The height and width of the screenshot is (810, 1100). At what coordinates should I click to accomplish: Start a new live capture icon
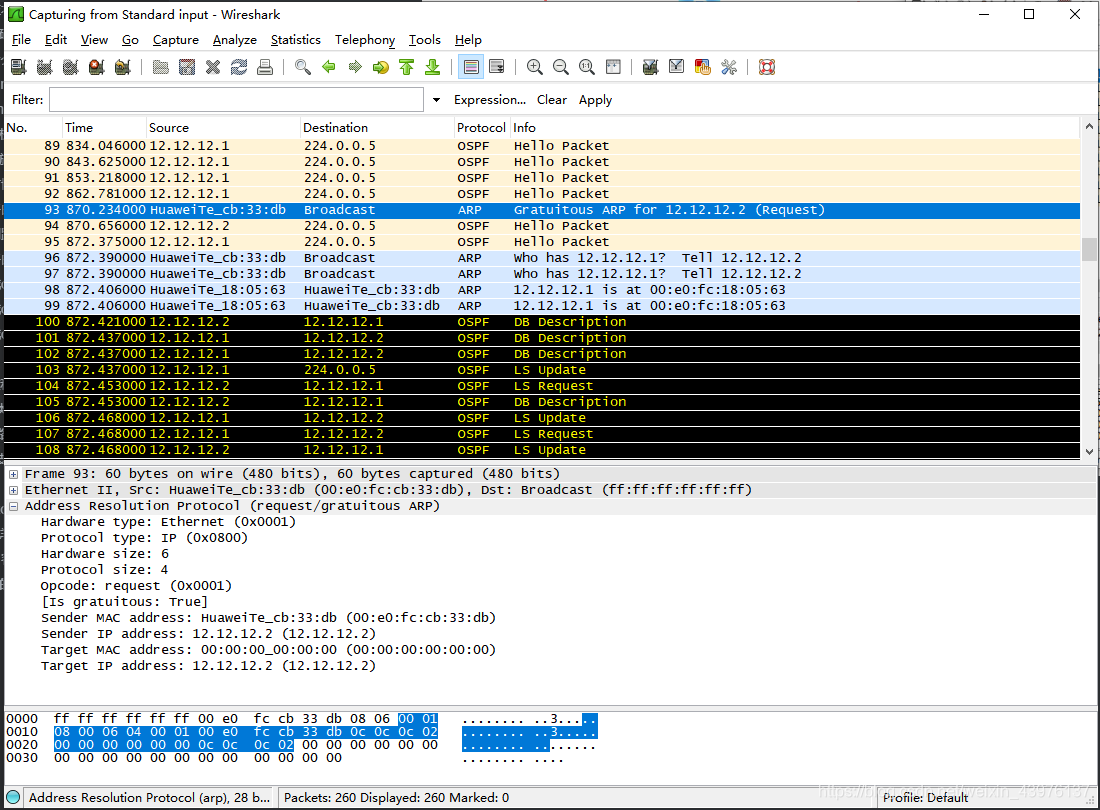[x=71, y=67]
